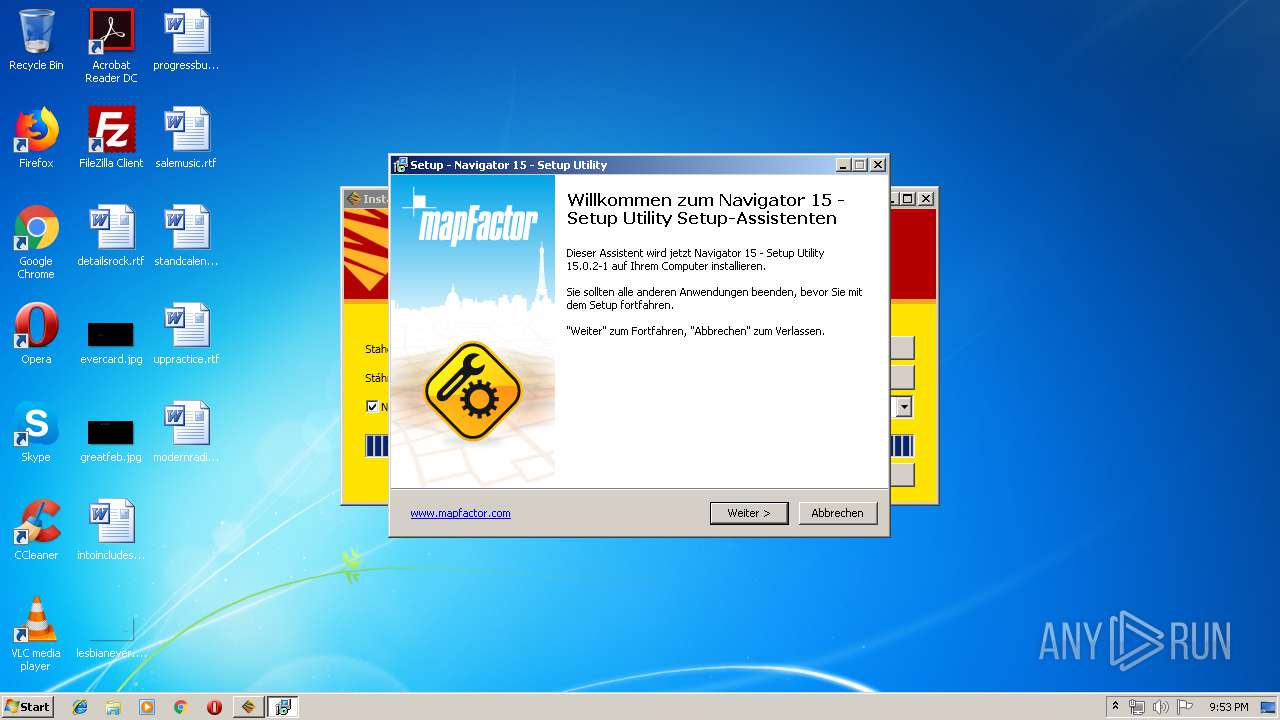1280x720 pixels.
Task: Launch Opera desktop shortcut
Action: click(x=36, y=334)
